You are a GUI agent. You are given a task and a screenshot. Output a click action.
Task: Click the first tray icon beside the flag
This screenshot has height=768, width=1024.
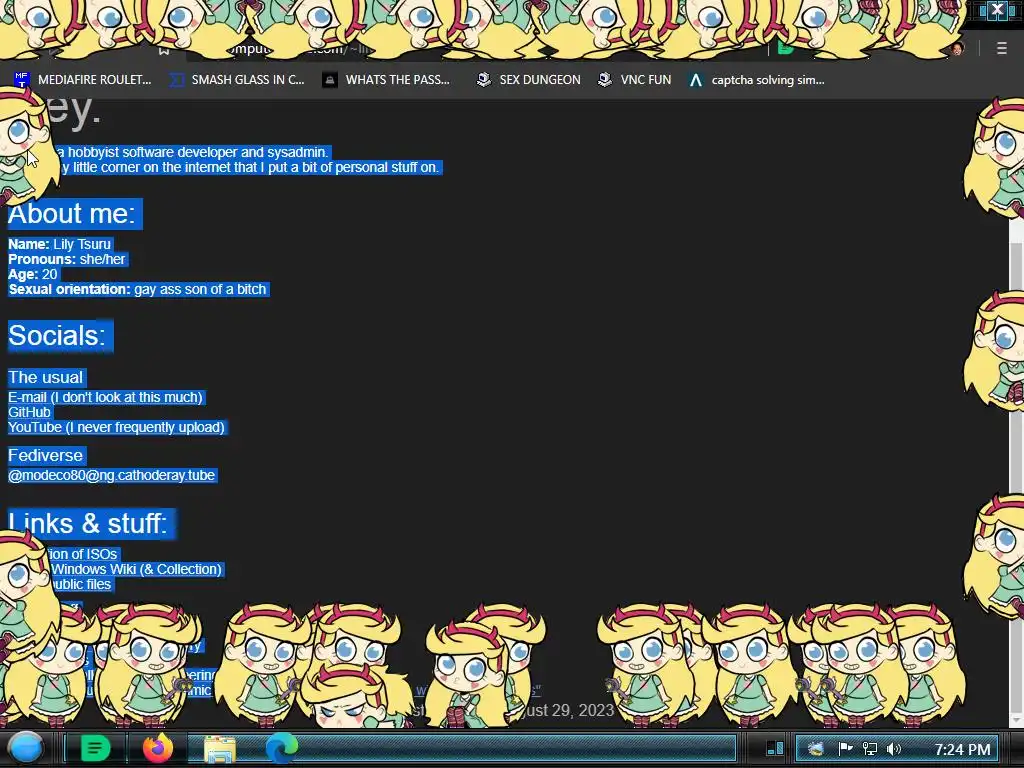[816, 748]
